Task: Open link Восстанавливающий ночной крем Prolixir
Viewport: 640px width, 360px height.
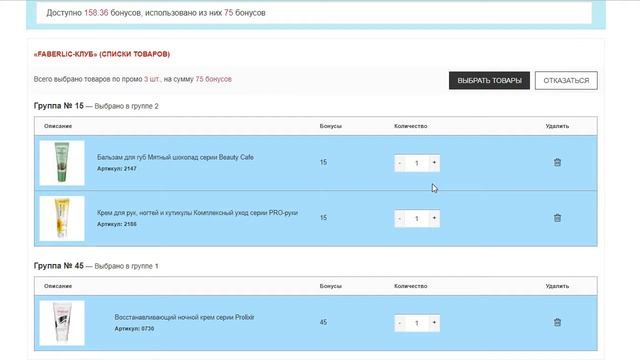Action: click(x=184, y=317)
